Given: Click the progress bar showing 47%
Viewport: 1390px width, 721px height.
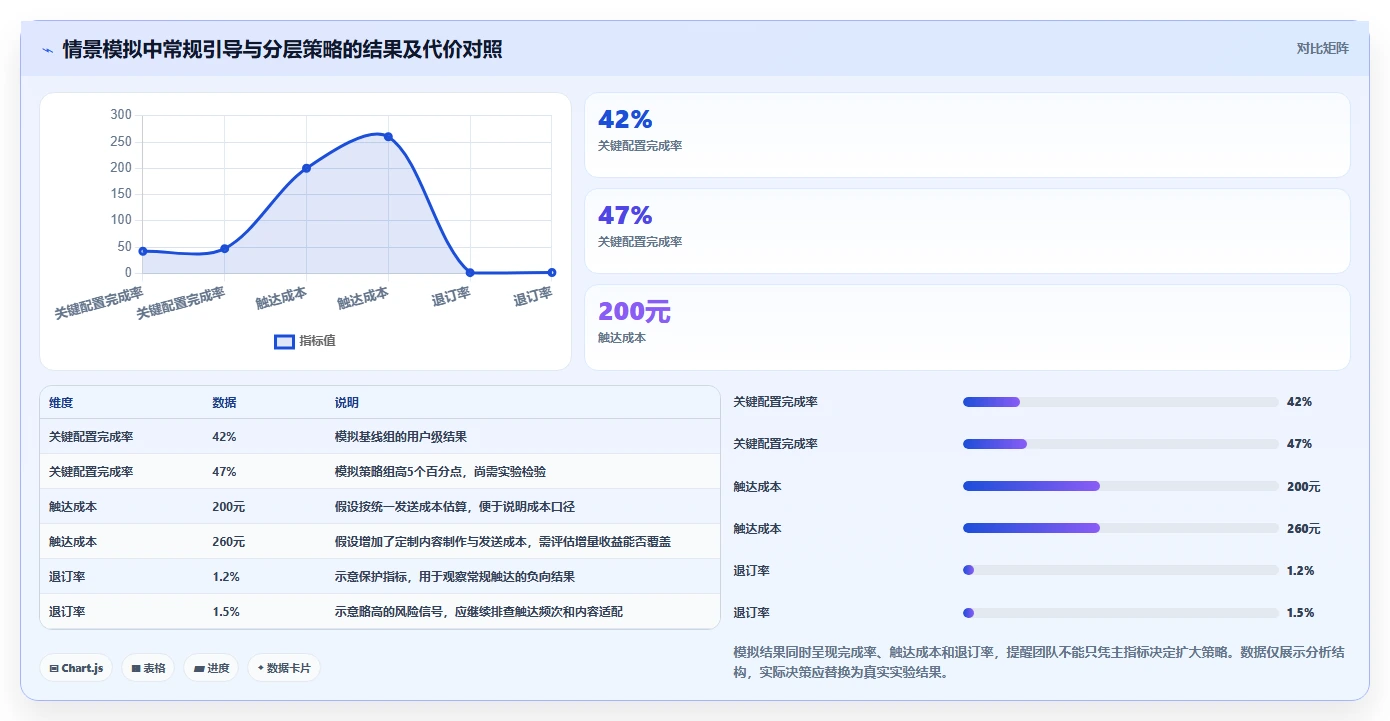Looking at the screenshot, I should click(x=1120, y=444).
